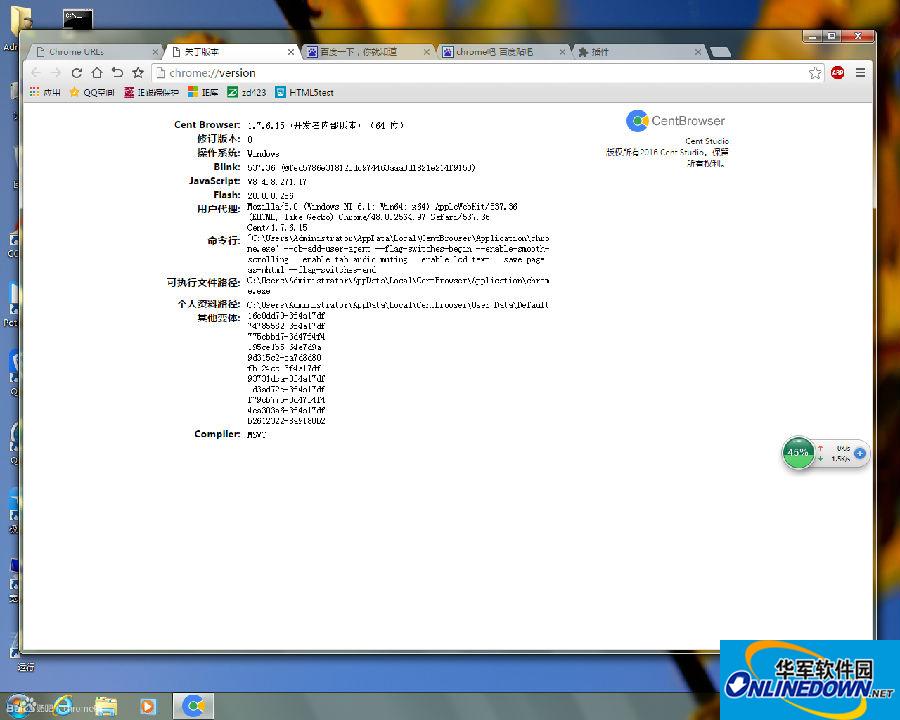The width and height of the screenshot is (900, 720).
Task: Click the green 45% memory ball widget
Action: tap(798, 453)
